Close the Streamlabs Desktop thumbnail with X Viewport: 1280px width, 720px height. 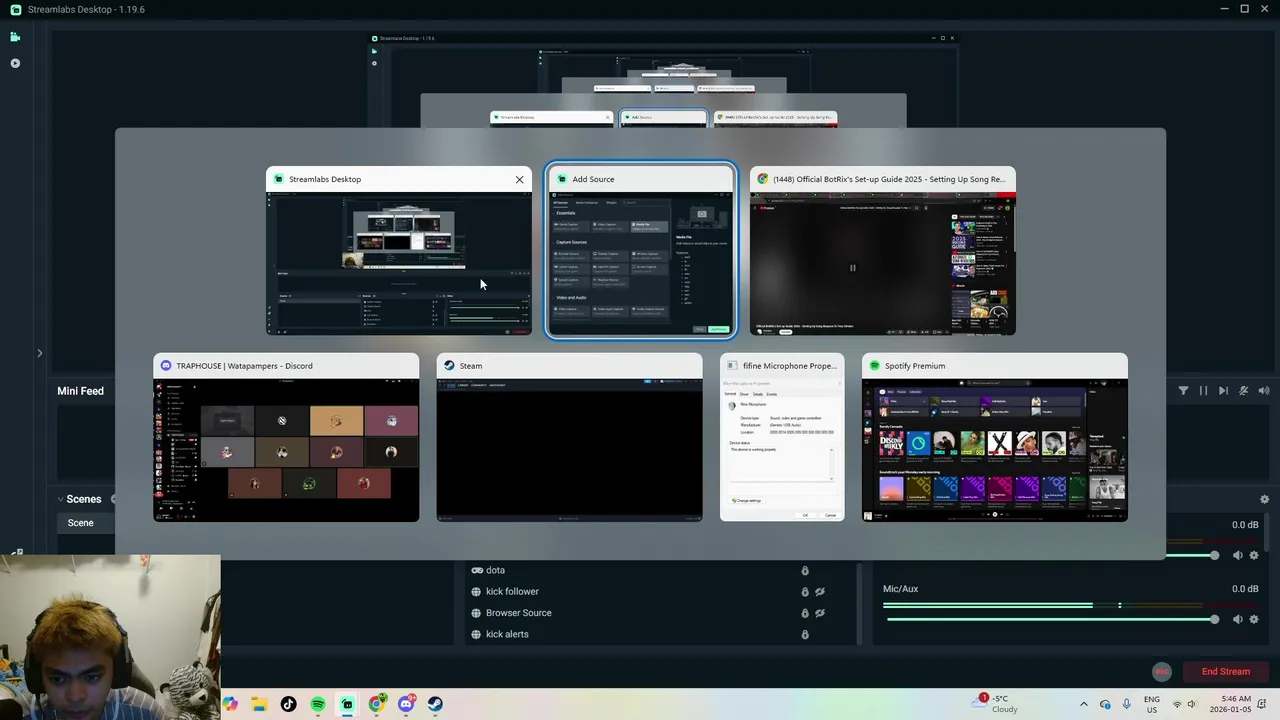coord(519,179)
